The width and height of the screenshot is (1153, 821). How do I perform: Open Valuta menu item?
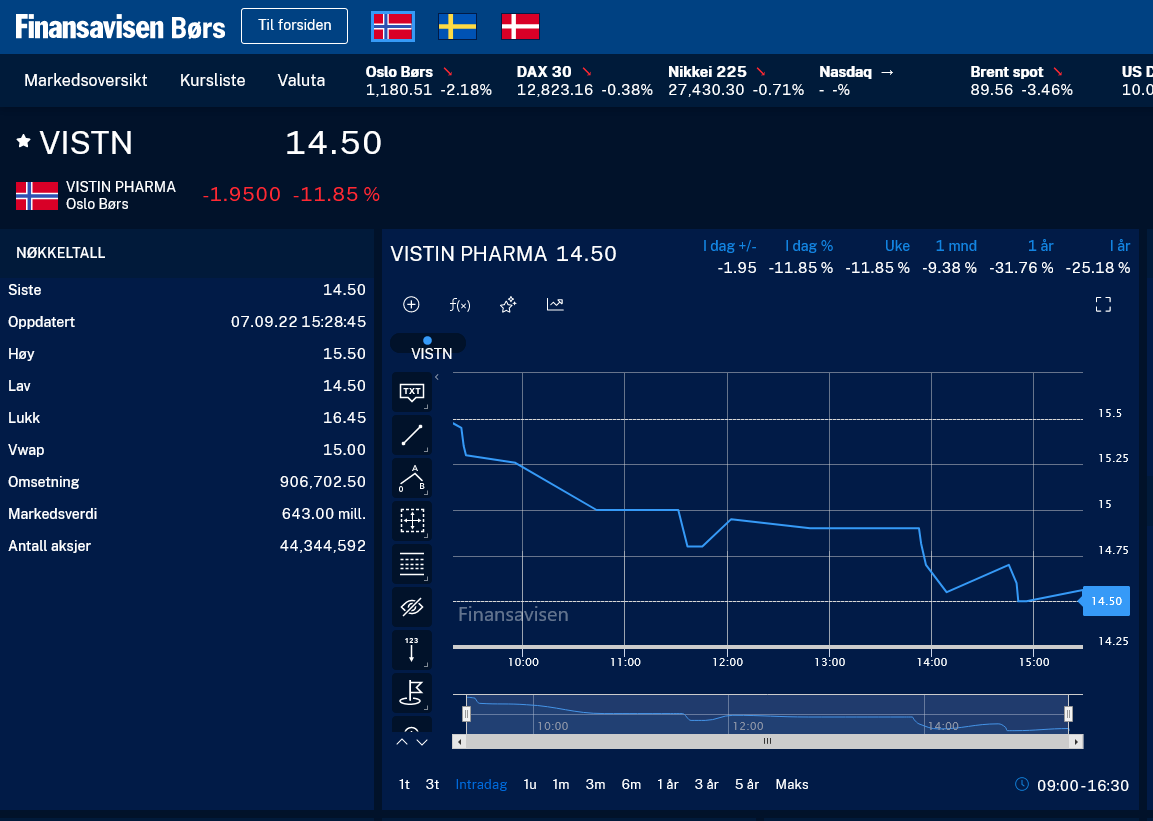[x=301, y=80]
